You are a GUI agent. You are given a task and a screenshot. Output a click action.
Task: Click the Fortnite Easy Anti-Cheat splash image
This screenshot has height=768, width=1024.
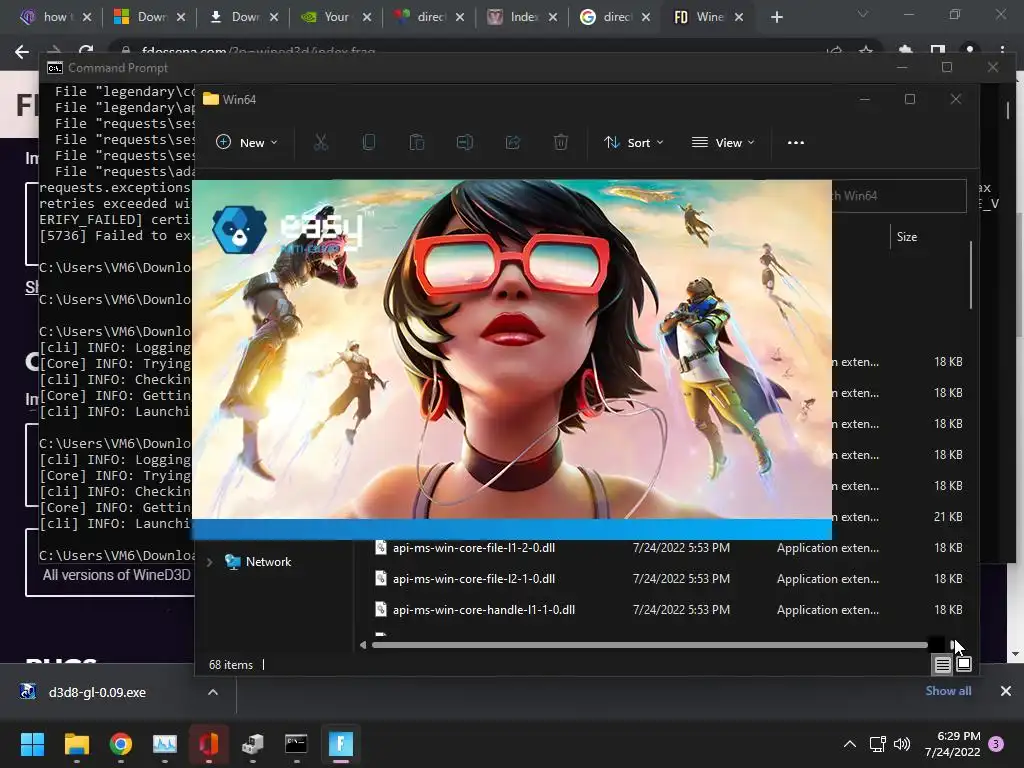pos(512,349)
